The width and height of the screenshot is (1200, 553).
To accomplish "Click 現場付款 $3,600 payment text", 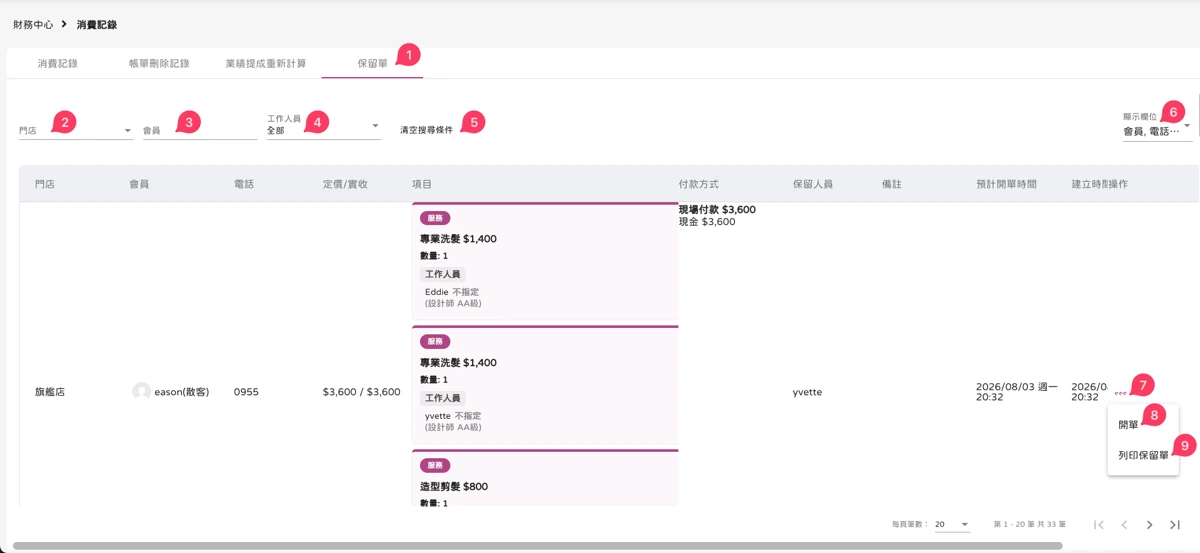I will point(717,210).
